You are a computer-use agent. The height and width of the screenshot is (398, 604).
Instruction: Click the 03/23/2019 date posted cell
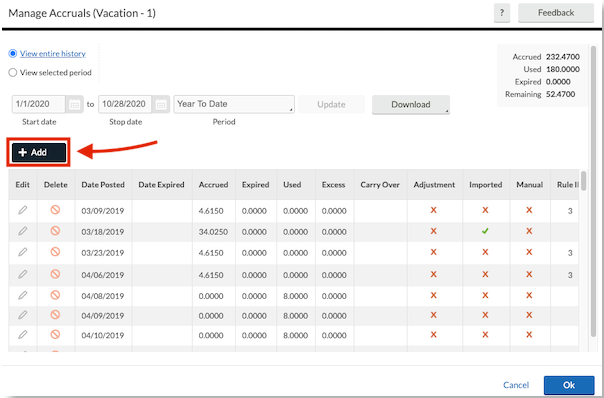click(x=103, y=253)
